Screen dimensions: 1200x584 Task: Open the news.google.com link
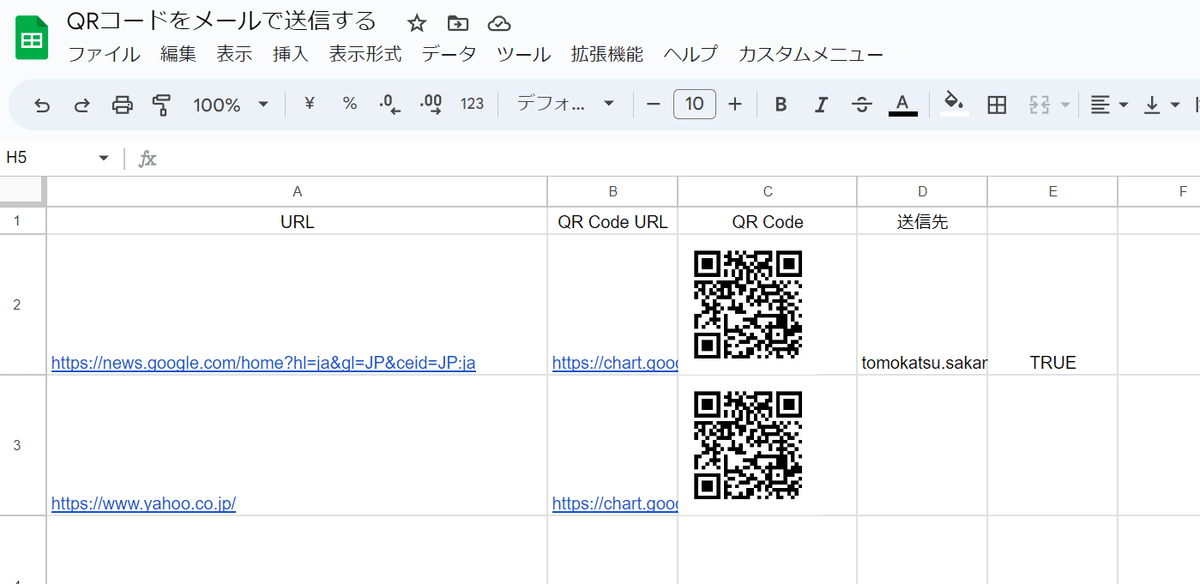tap(263, 363)
